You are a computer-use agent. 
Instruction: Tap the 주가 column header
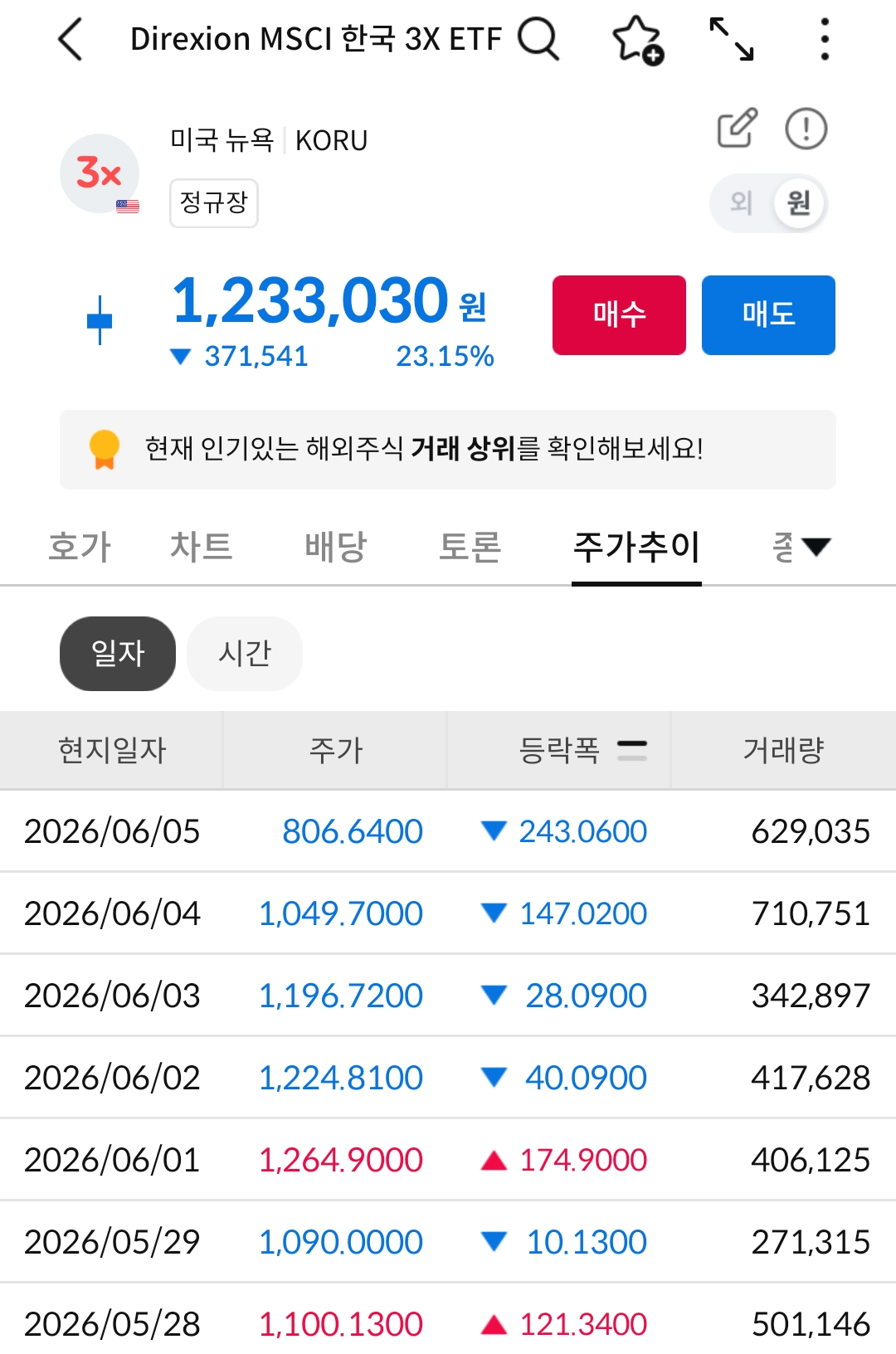click(336, 750)
